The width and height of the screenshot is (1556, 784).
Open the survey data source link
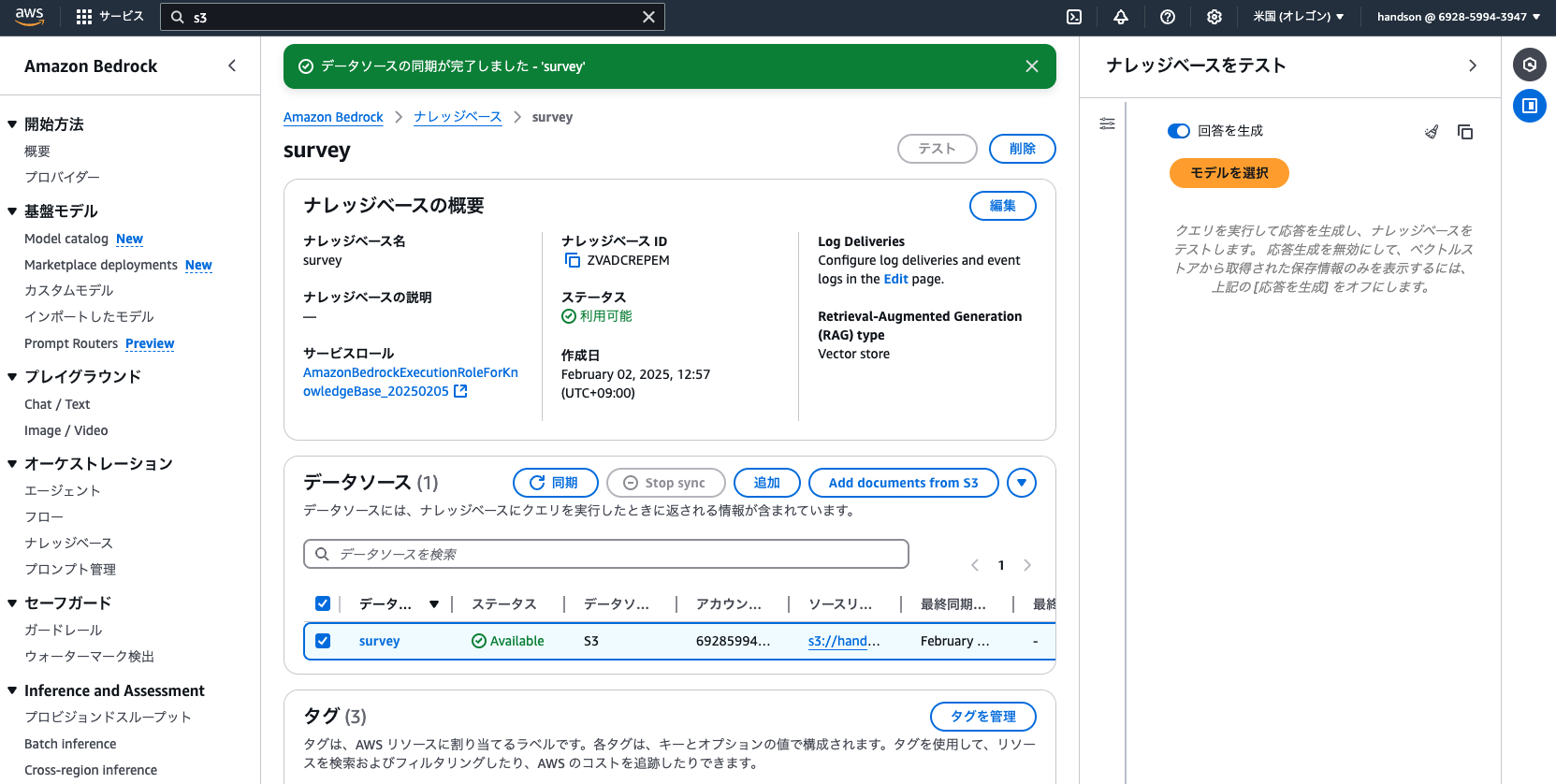pyautogui.click(x=379, y=641)
